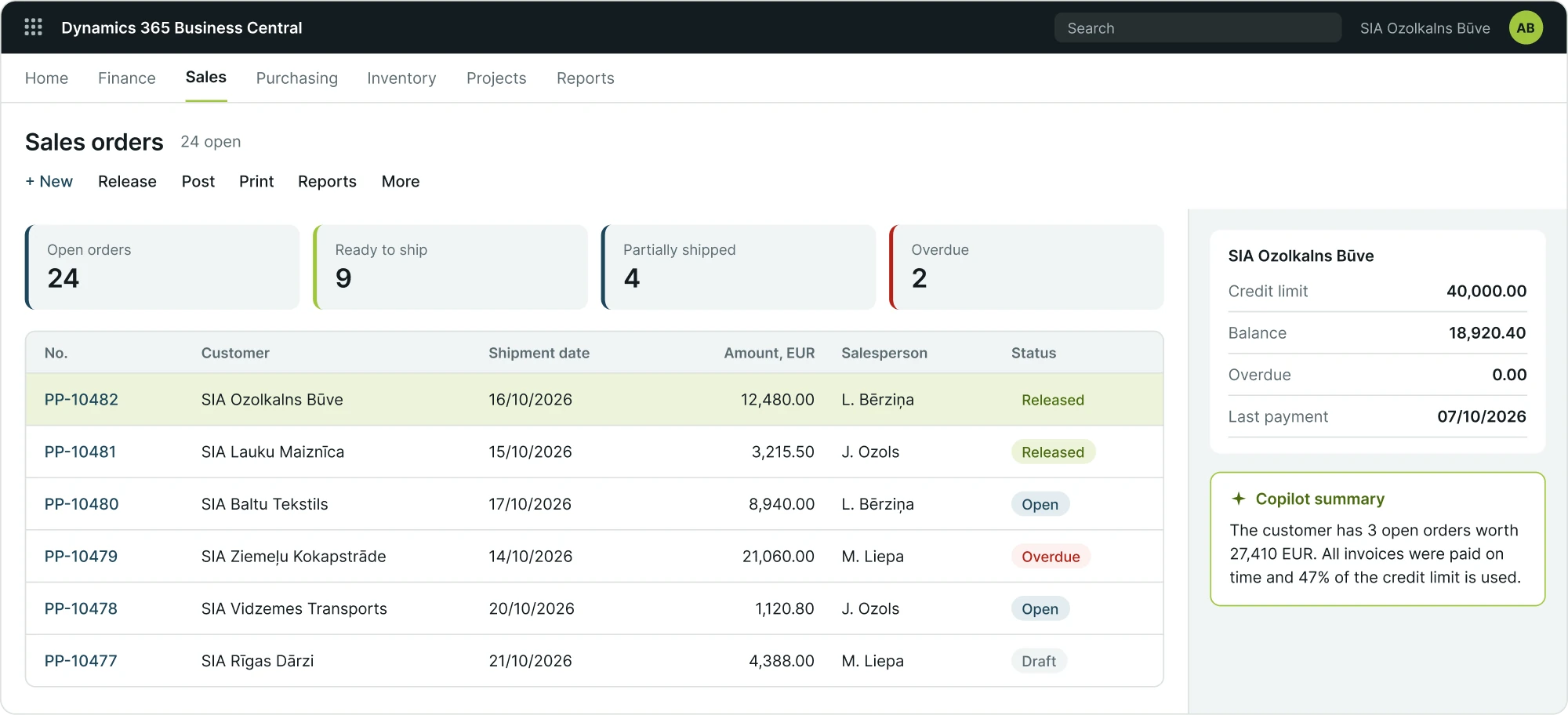Sort by the Customer column header

pyautogui.click(x=235, y=353)
